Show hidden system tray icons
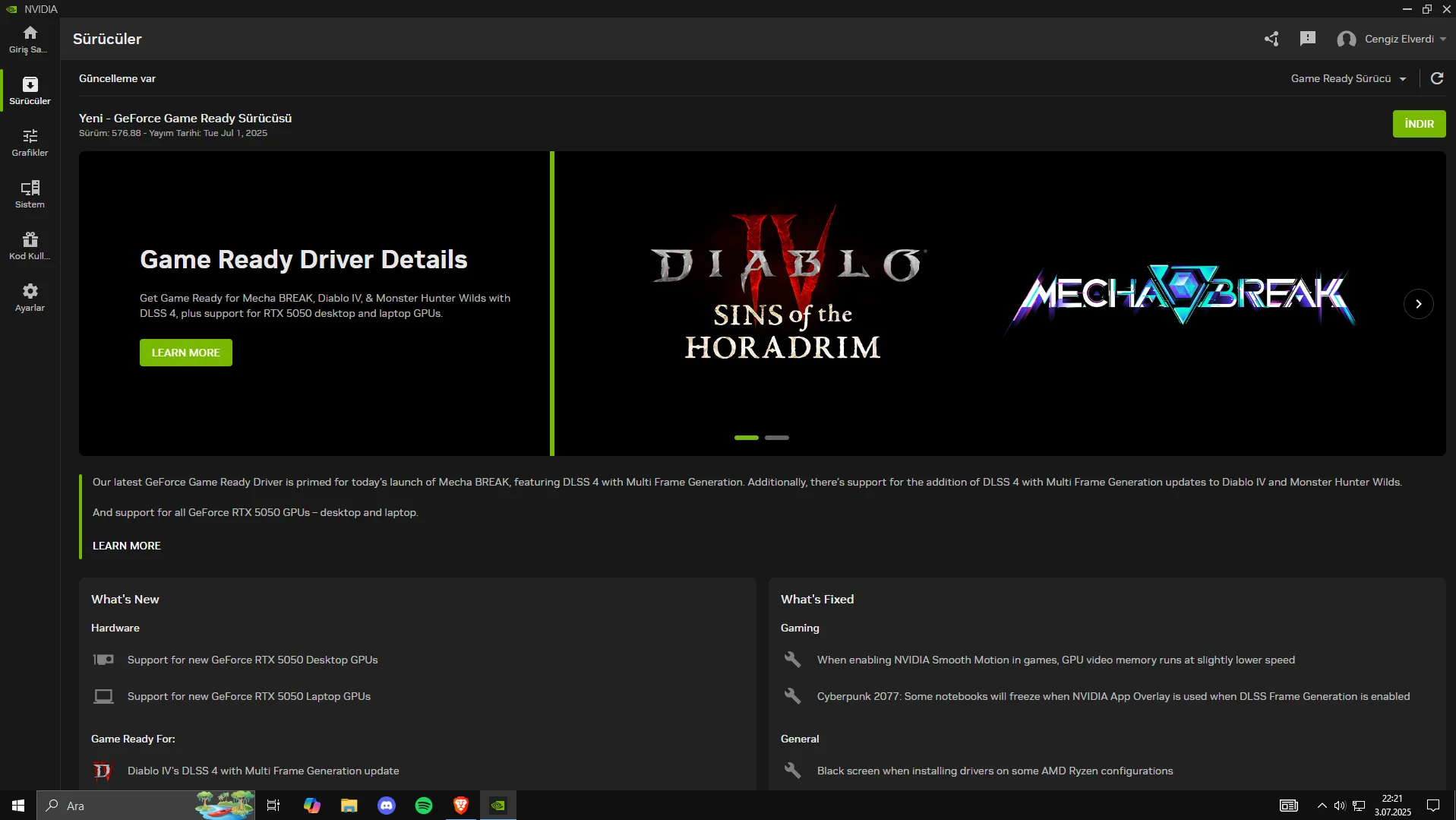1456x820 pixels. [1322, 806]
